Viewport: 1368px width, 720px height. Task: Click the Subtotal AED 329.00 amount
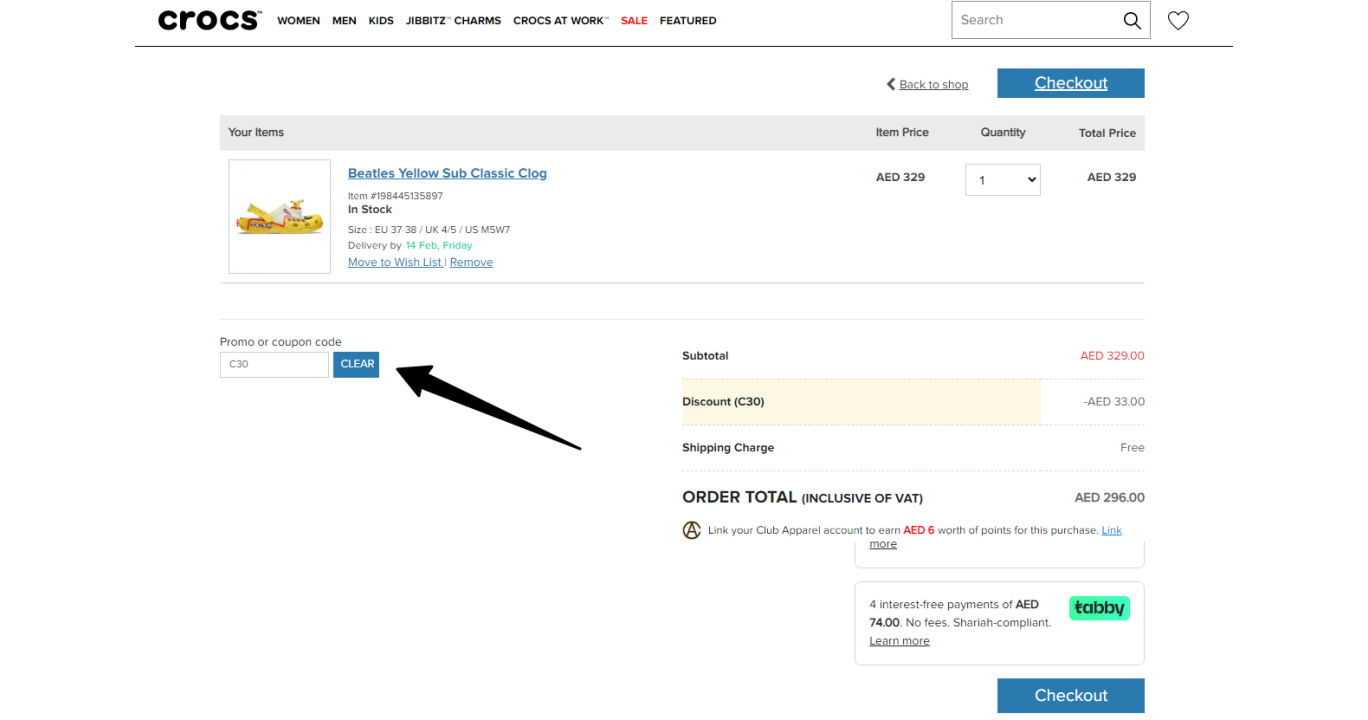(x=1112, y=356)
